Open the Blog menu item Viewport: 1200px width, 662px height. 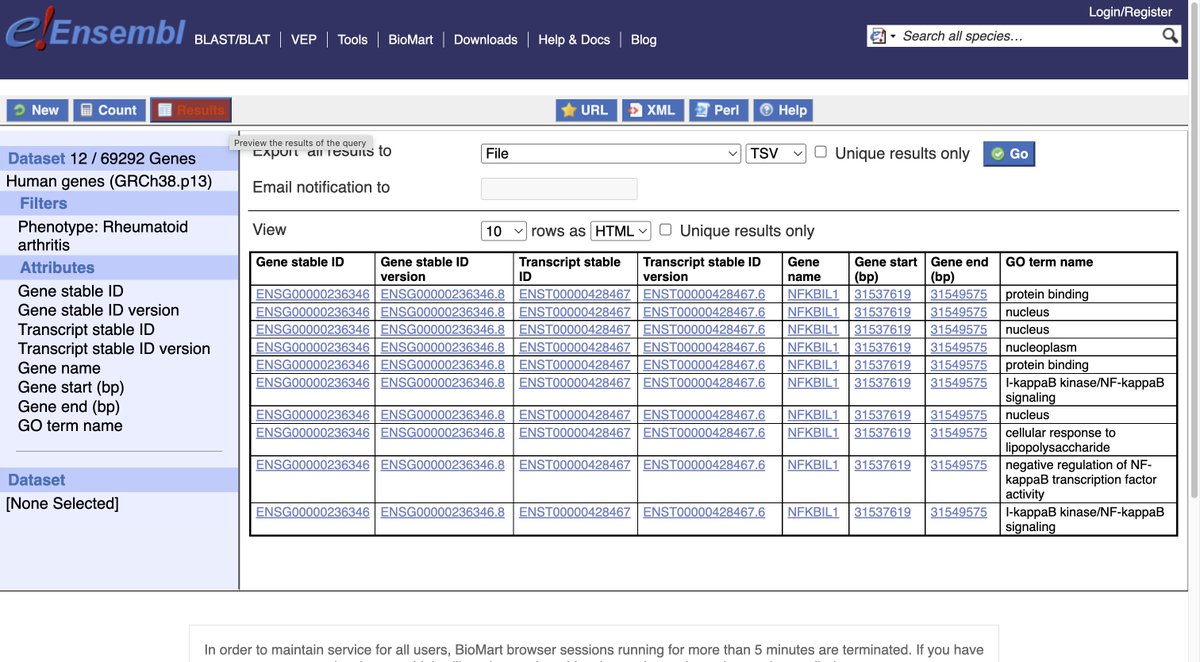pyautogui.click(x=644, y=39)
